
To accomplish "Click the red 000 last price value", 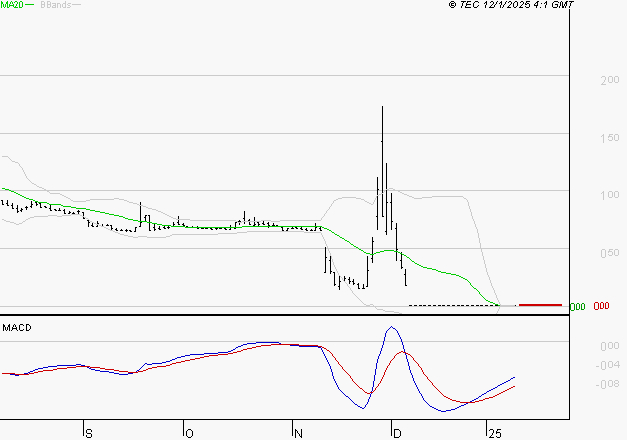I will click(601, 306).
